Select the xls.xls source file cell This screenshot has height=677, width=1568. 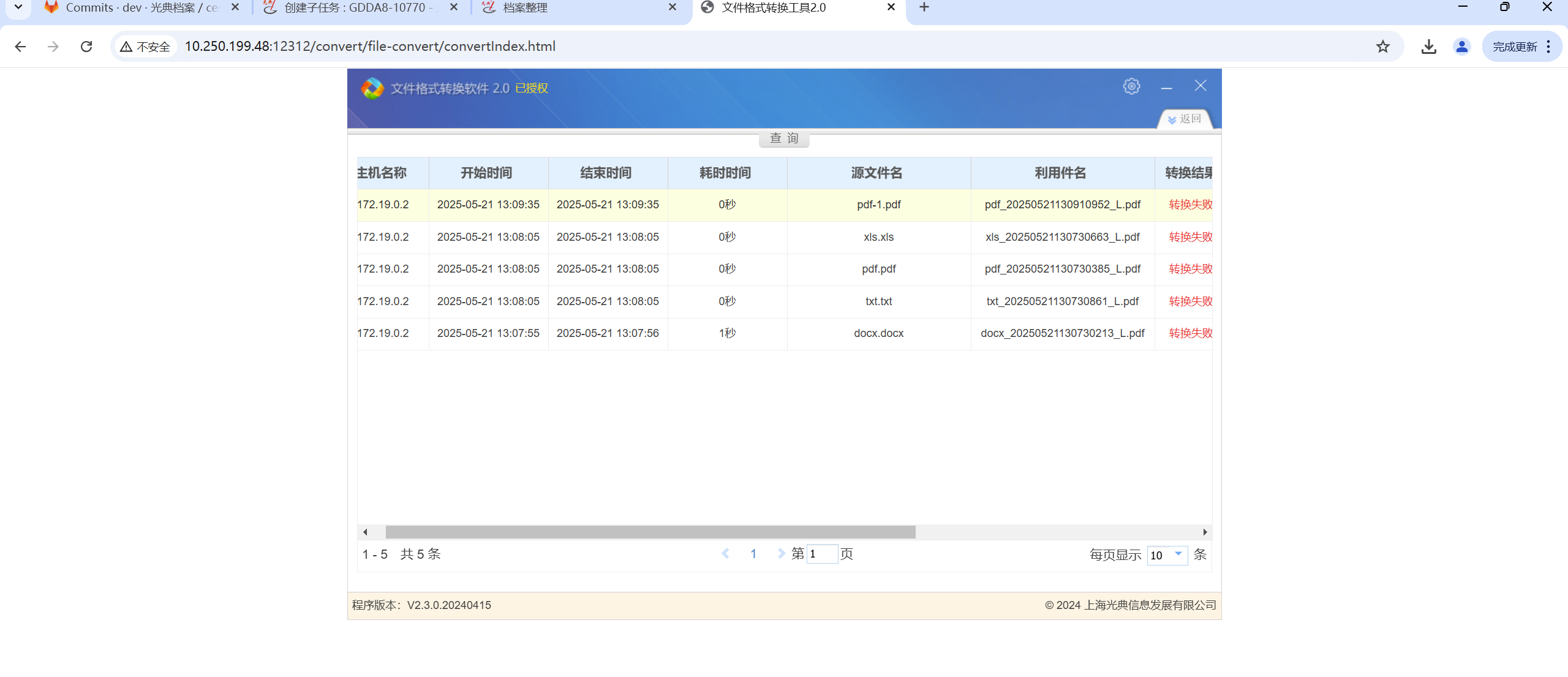pyautogui.click(x=879, y=237)
